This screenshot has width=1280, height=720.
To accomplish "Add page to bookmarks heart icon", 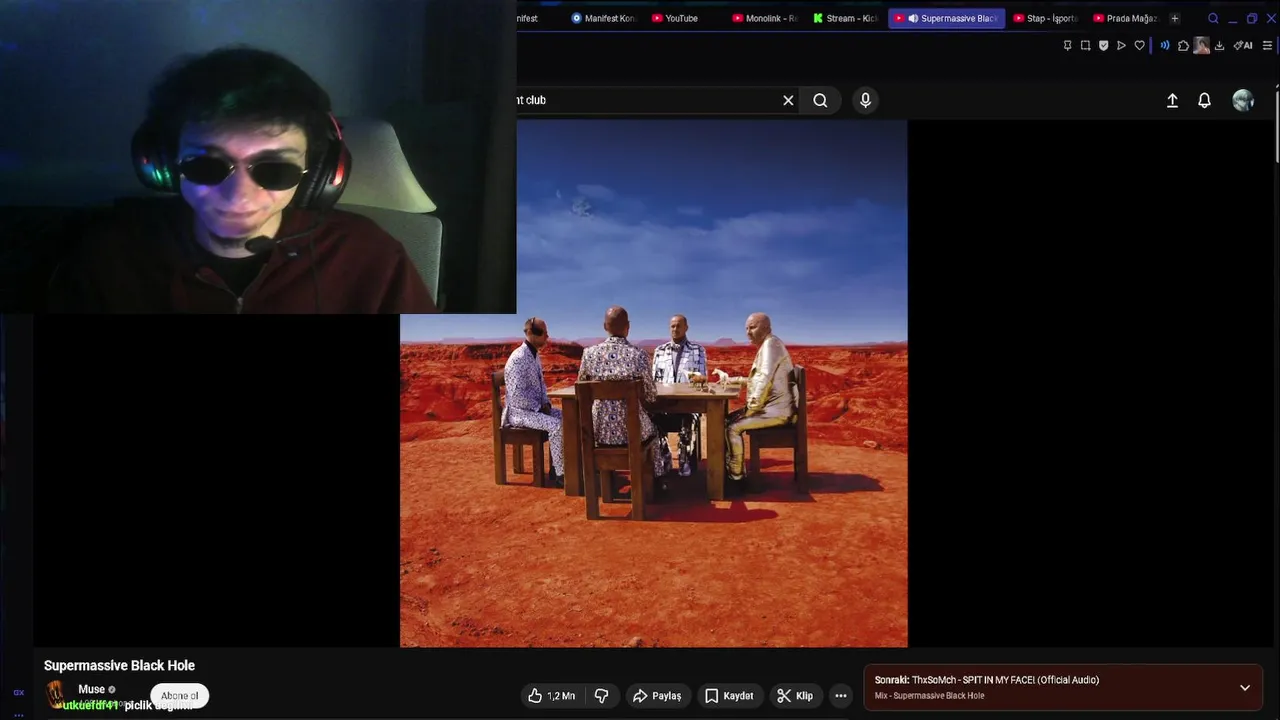I will click(1139, 45).
